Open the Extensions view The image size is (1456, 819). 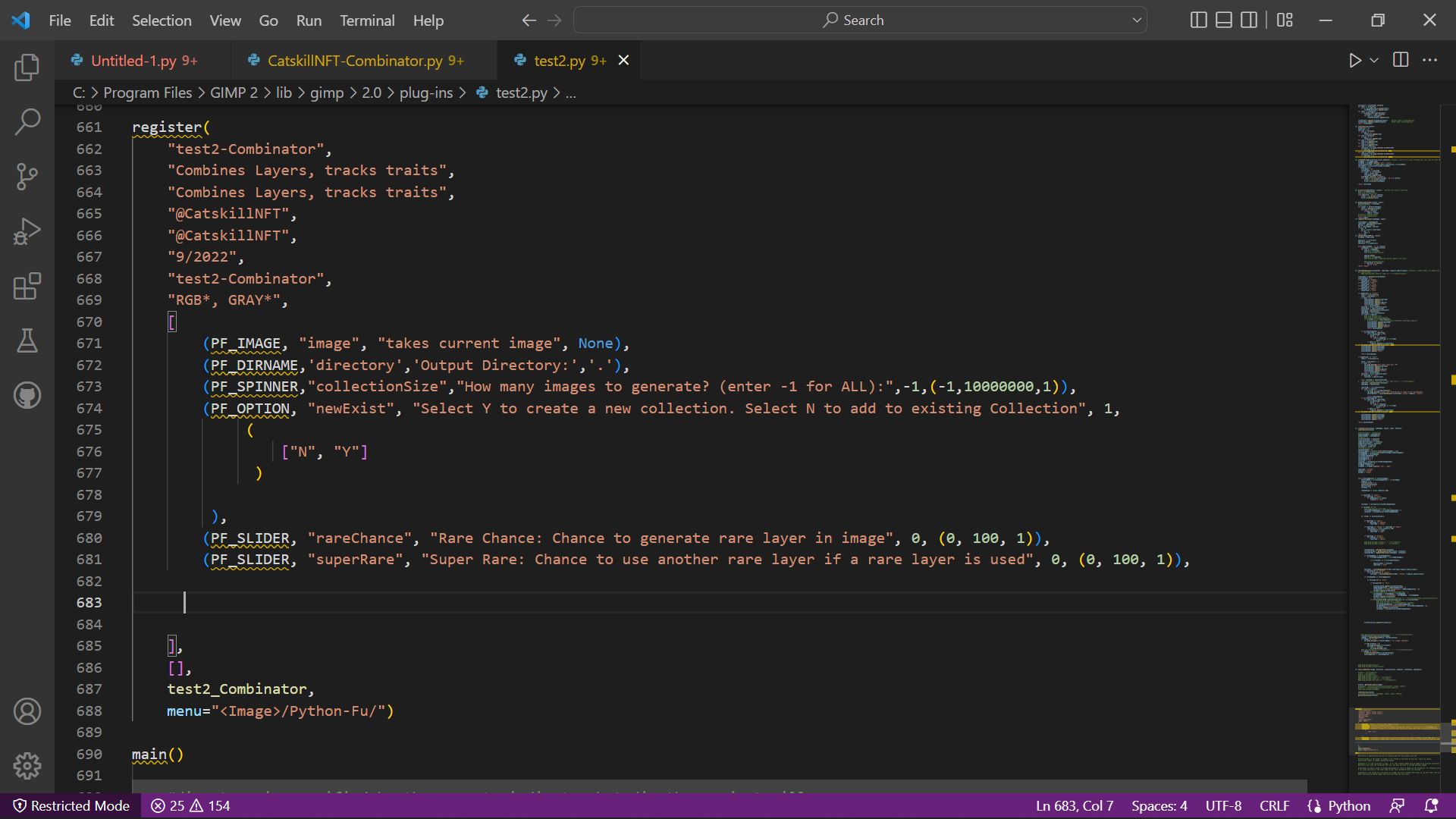click(x=27, y=286)
